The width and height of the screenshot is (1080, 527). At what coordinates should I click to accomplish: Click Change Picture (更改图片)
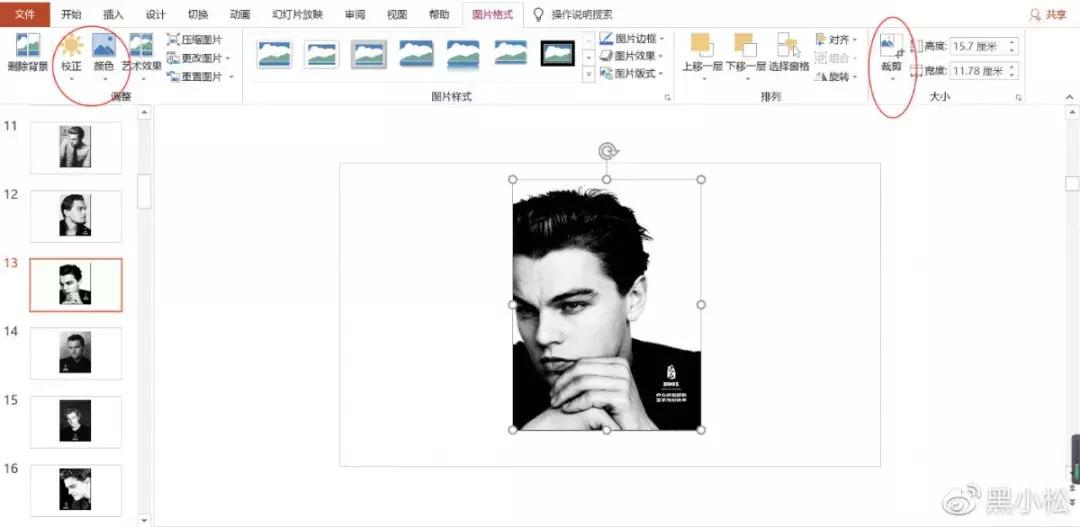click(x=198, y=58)
